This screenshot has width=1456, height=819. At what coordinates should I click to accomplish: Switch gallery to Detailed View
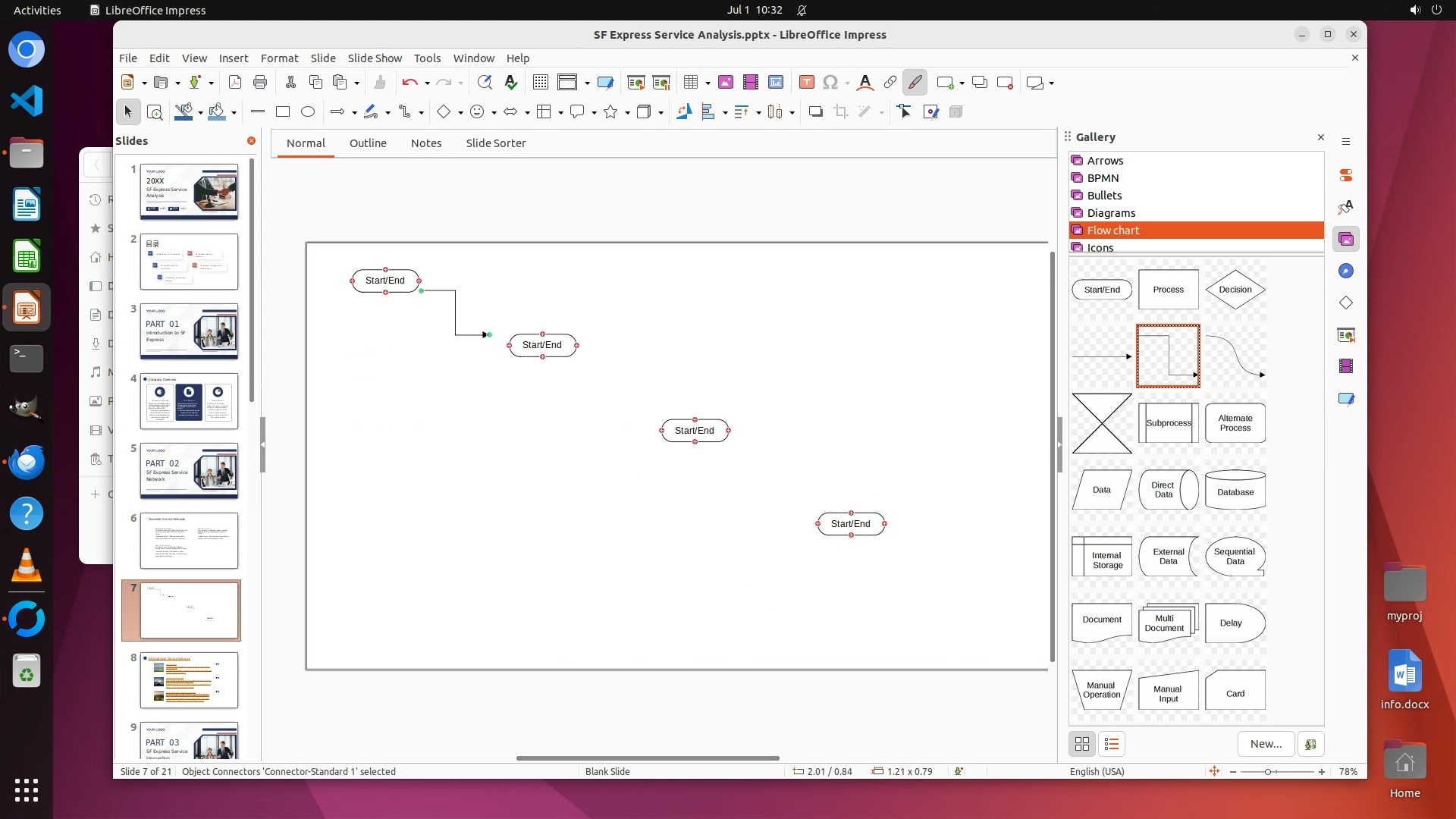tap(1112, 745)
